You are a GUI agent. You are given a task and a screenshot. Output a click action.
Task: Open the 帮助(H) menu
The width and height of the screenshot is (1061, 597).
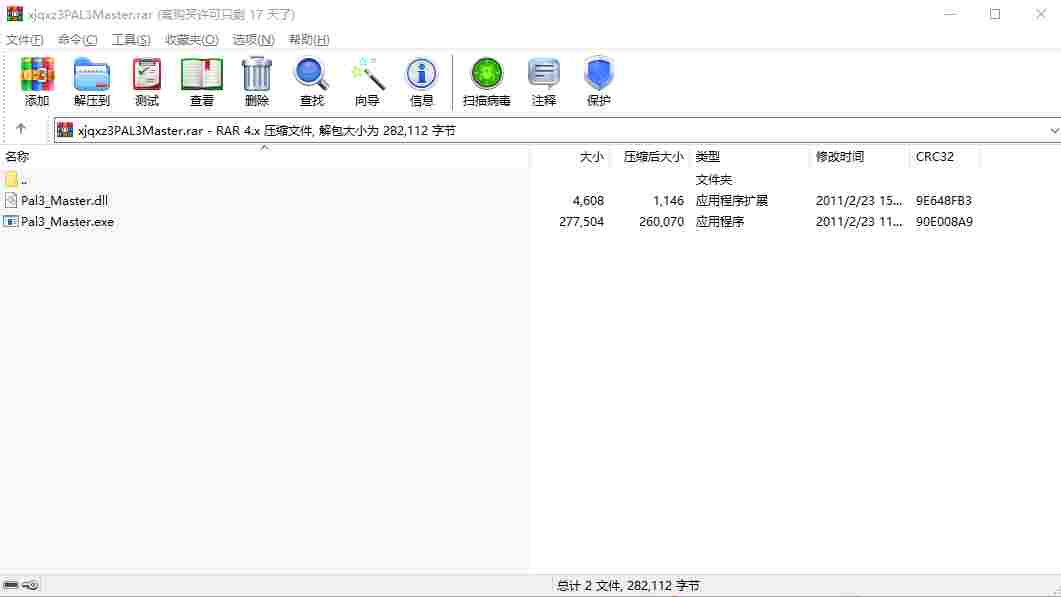coord(309,39)
